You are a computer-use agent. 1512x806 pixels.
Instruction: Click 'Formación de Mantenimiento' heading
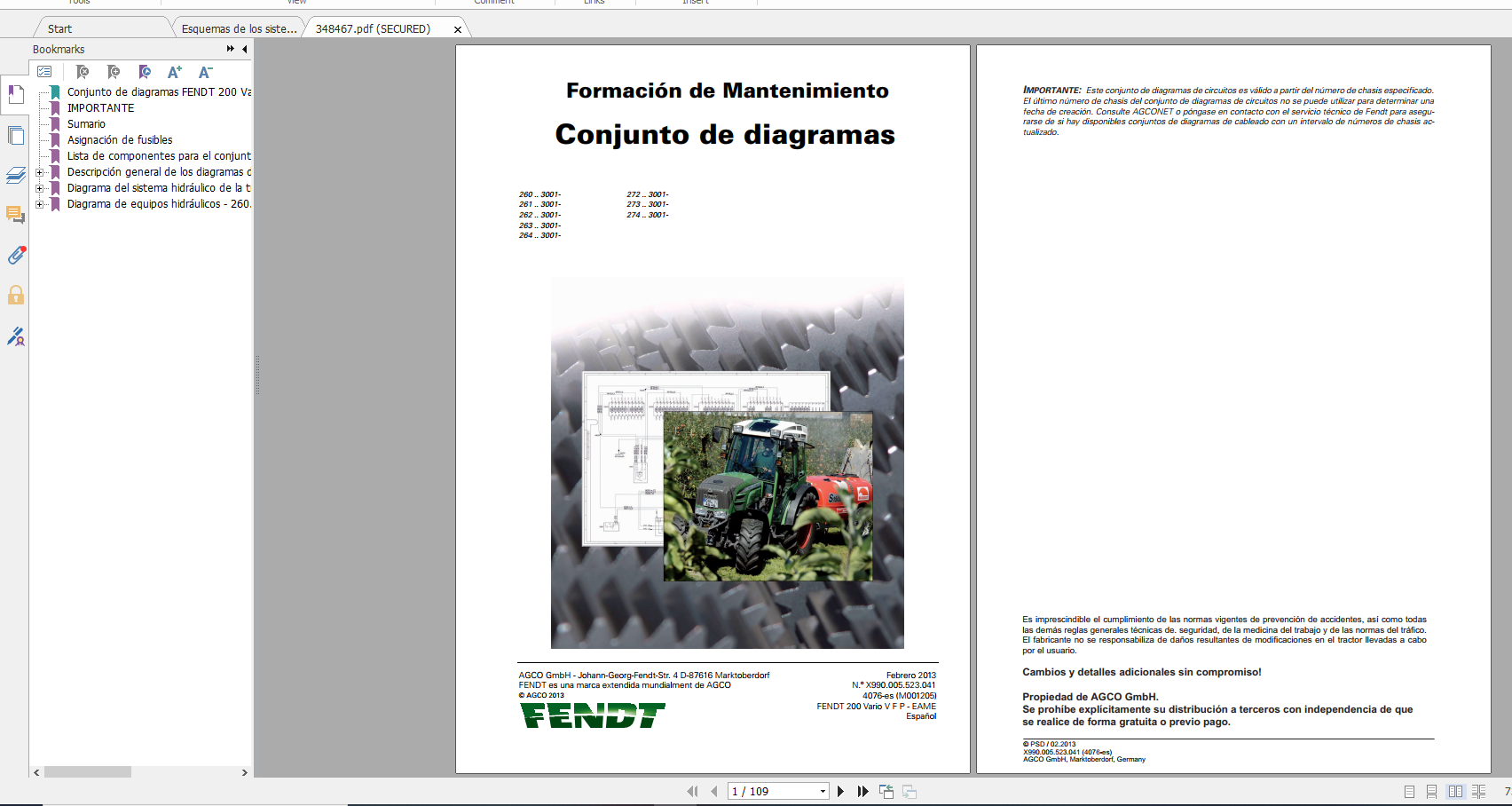pyautogui.click(x=727, y=91)
